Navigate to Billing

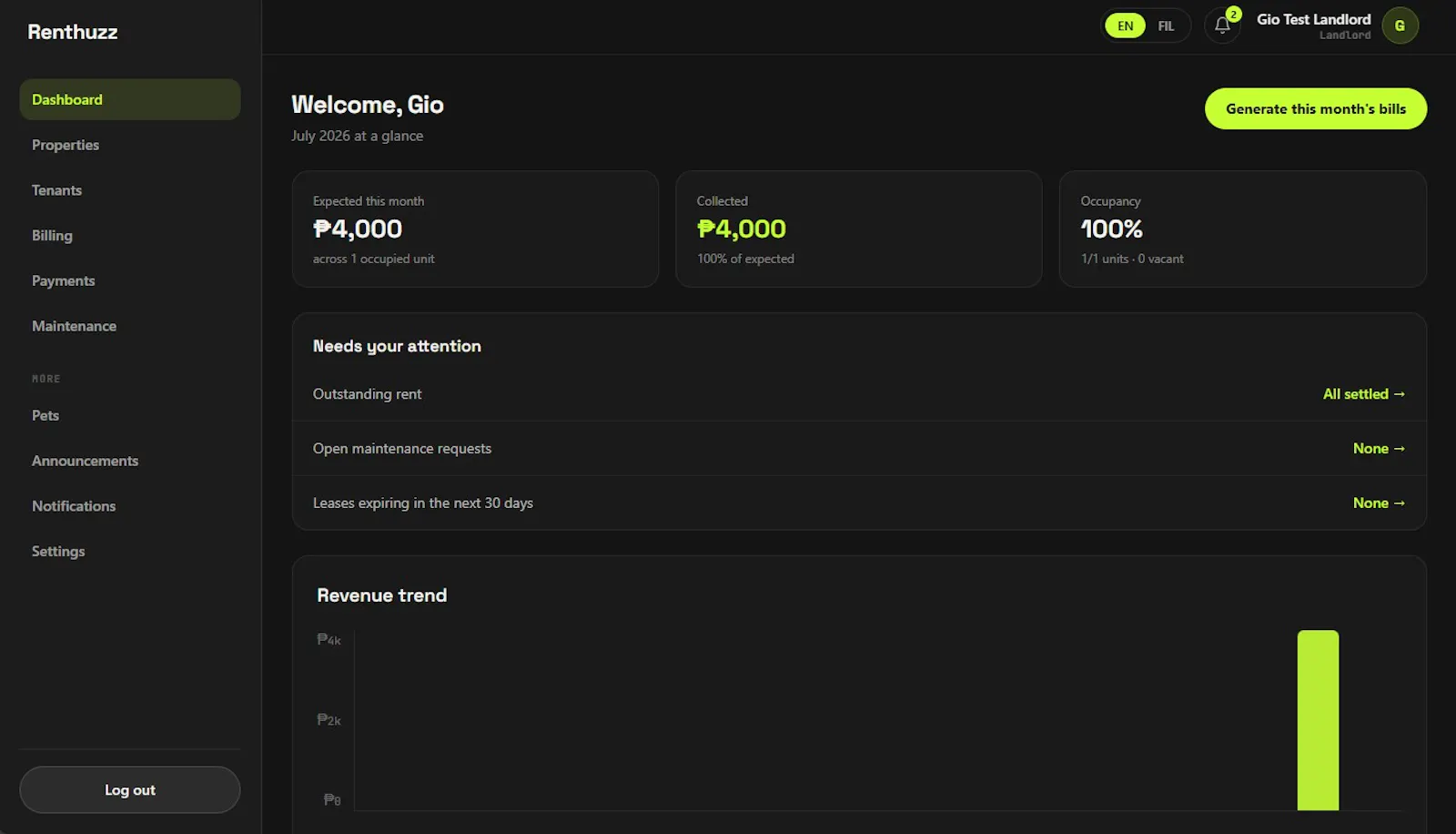[130, 235]
